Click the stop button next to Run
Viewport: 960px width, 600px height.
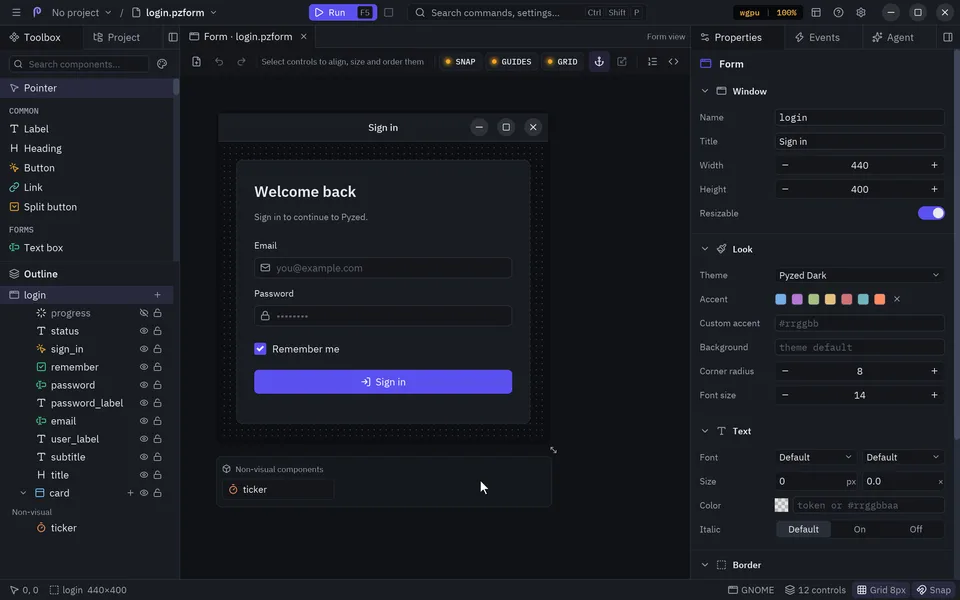click(388, 12)
